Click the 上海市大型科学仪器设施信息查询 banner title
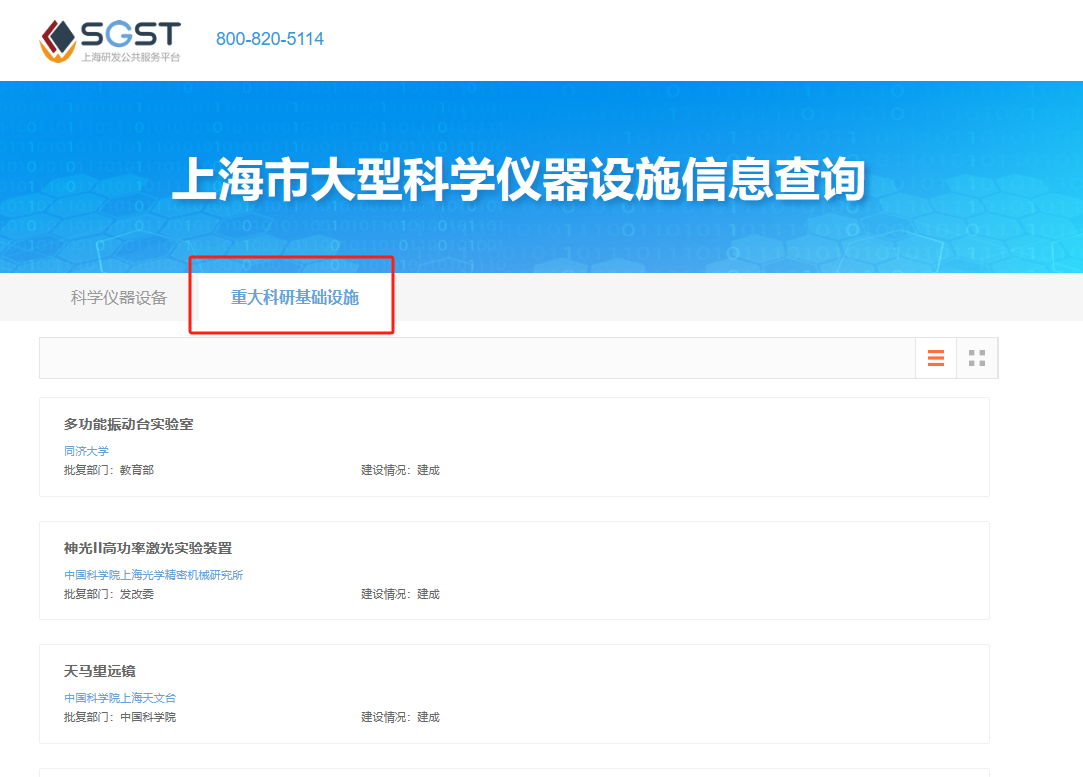The height and width of the screenshot is (777, 1083). coord(519,180)
